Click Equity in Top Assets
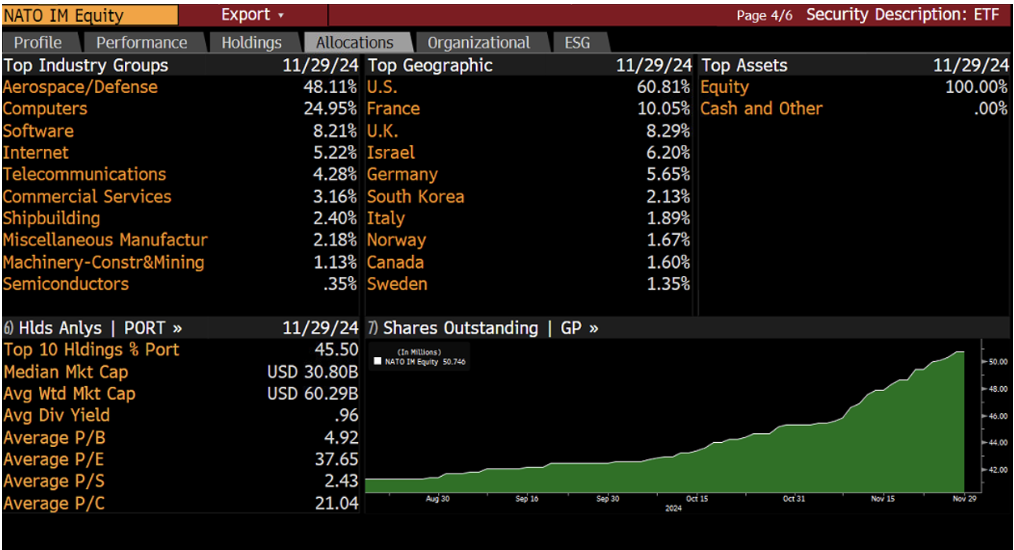The height and width of the screenshot is (550, 1014). tap(854, 87)
